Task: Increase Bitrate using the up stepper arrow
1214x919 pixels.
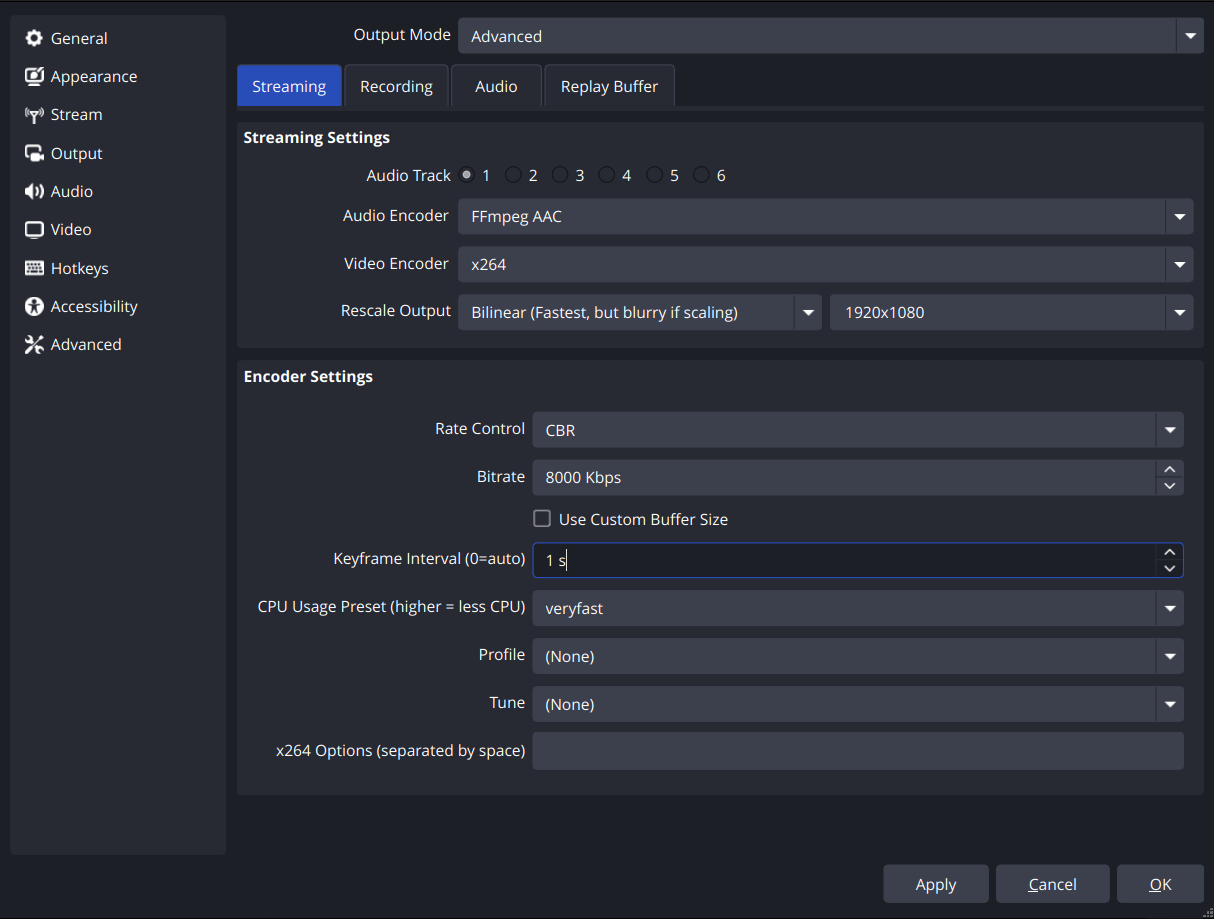Action: (x=1169, y=470)
